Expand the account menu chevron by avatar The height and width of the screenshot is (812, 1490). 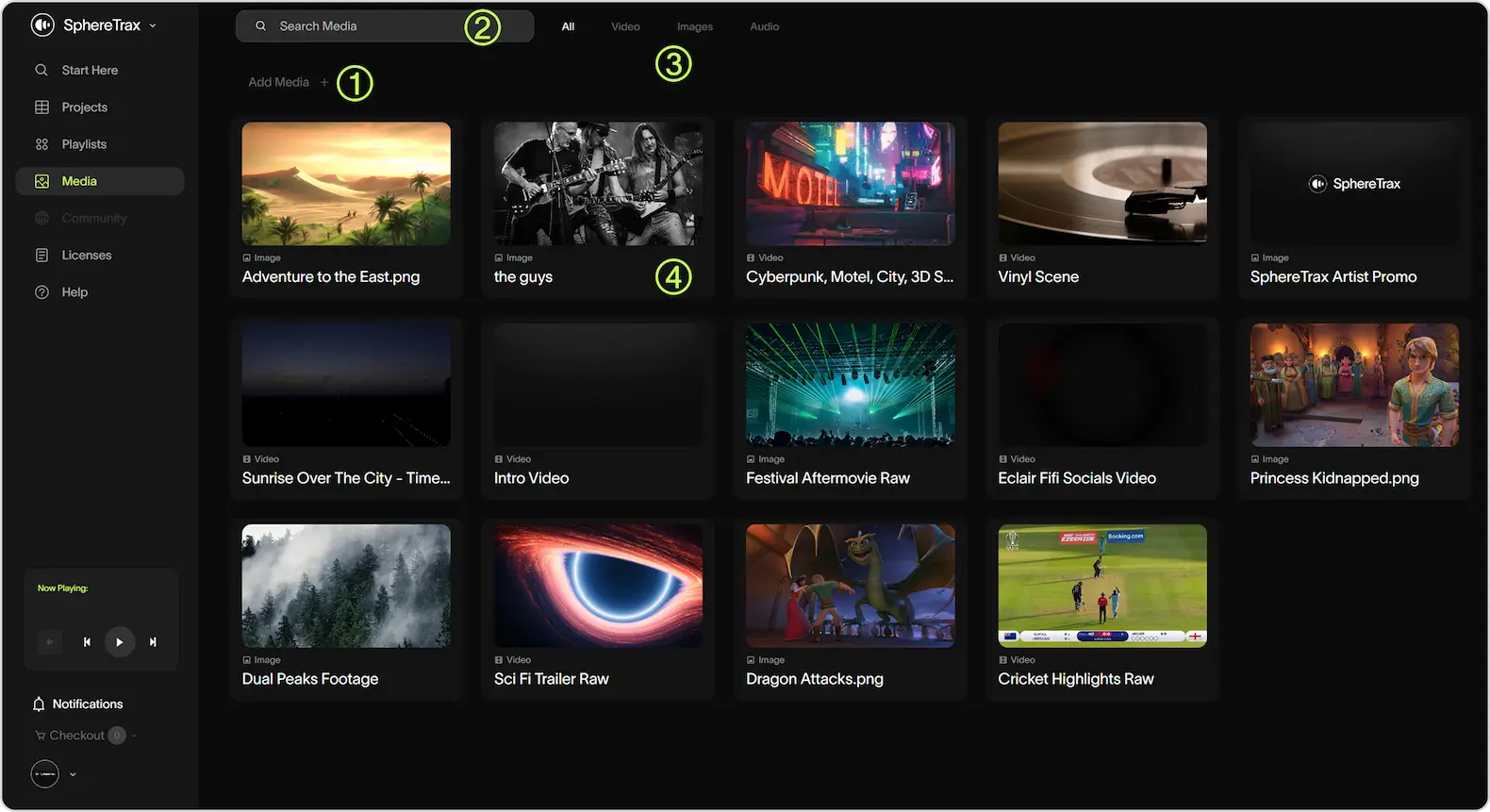[73, 774]
